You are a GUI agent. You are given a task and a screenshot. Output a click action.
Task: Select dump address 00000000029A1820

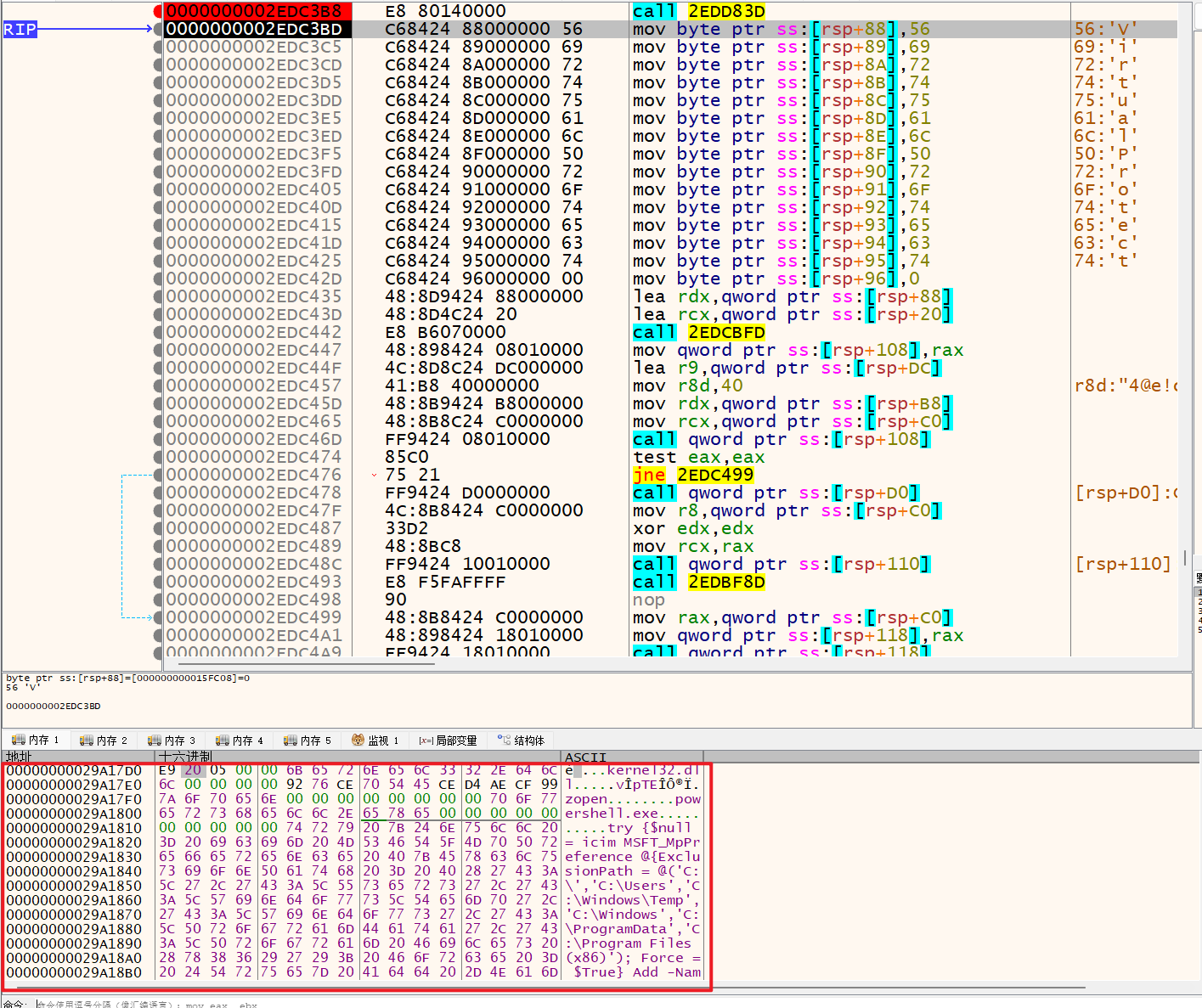(x=75, y=842)
